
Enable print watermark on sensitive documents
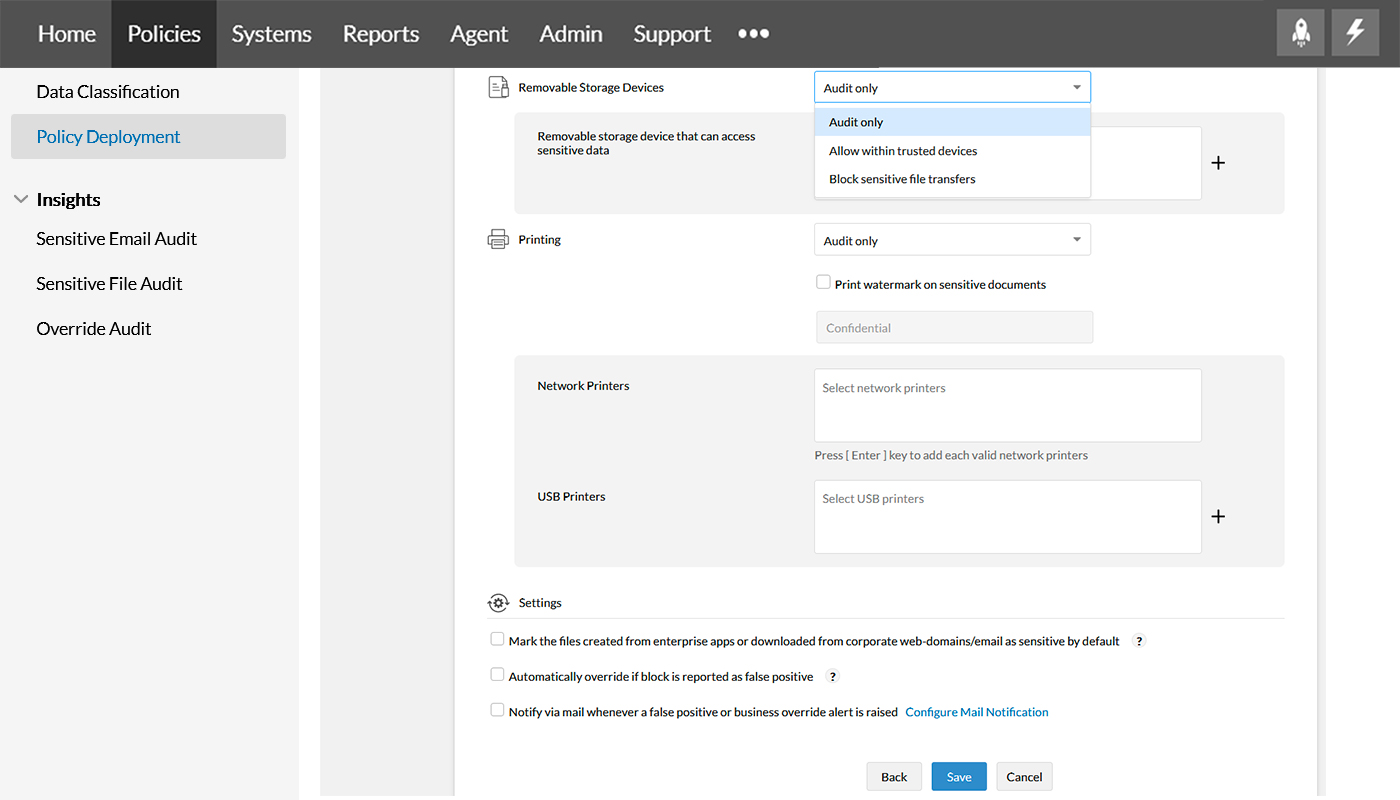(x=824, y=283)
